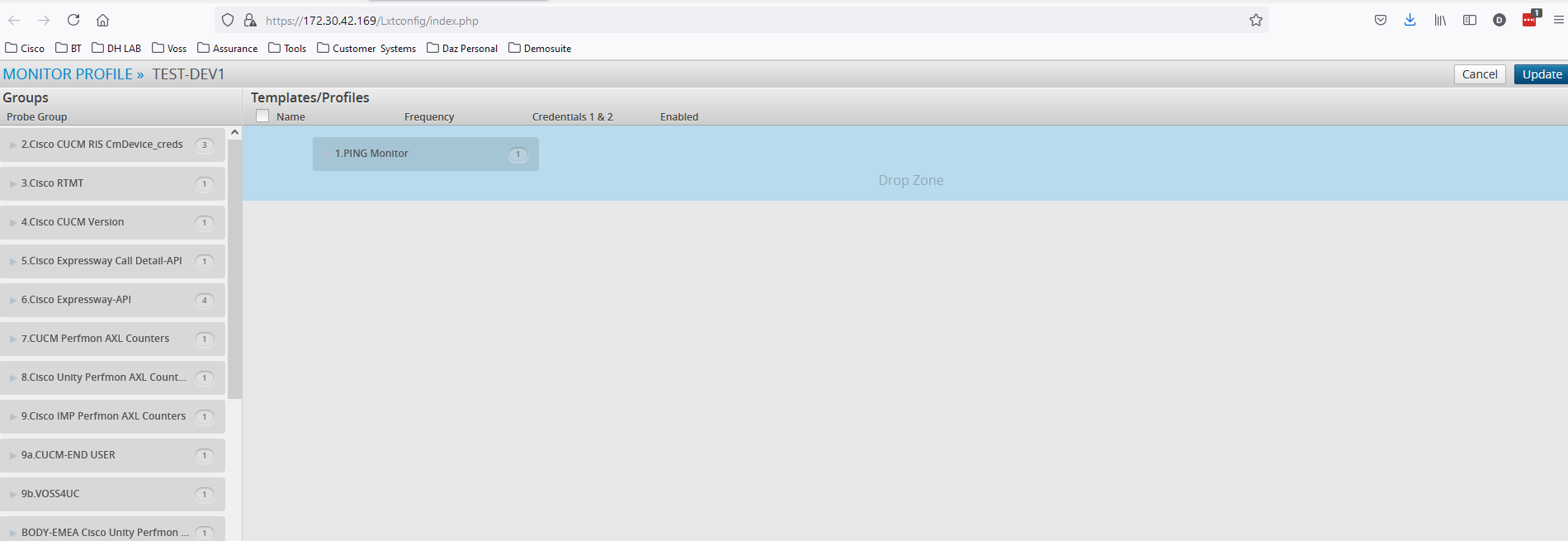Image resolution: width=1568 pixels, height=541 pixels.
Task: Click the browser URL address field
Action: [x=743, y=21]
